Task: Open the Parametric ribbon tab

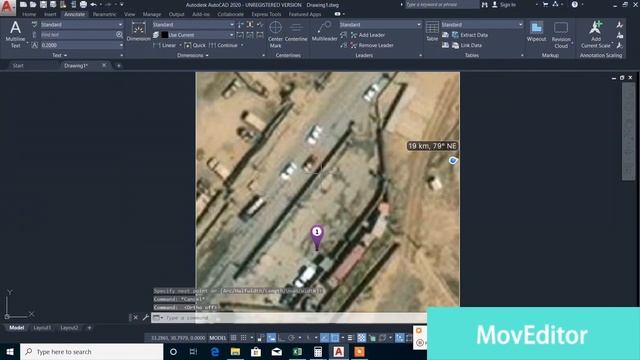Action: pos(104,14)
